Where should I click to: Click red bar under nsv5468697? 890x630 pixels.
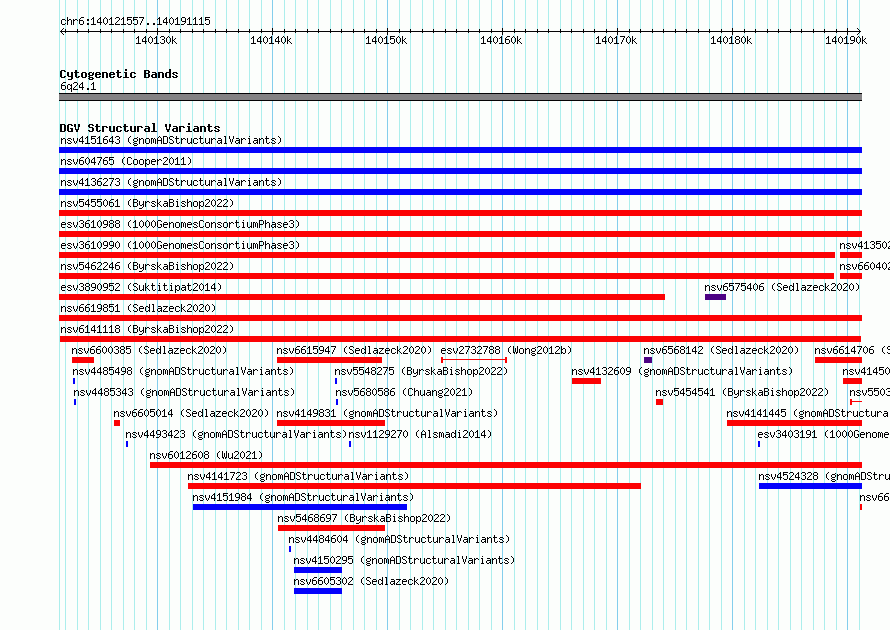331,528
